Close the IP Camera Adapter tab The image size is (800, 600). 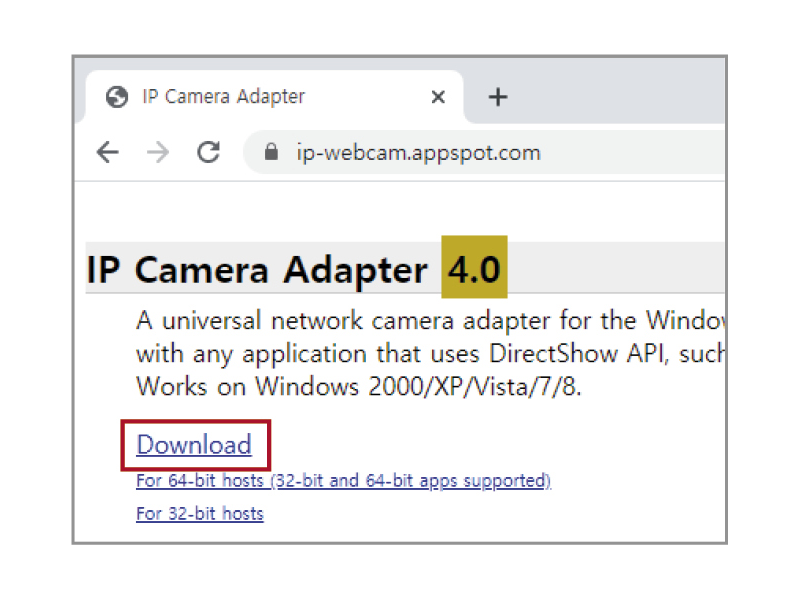(438, 97)
